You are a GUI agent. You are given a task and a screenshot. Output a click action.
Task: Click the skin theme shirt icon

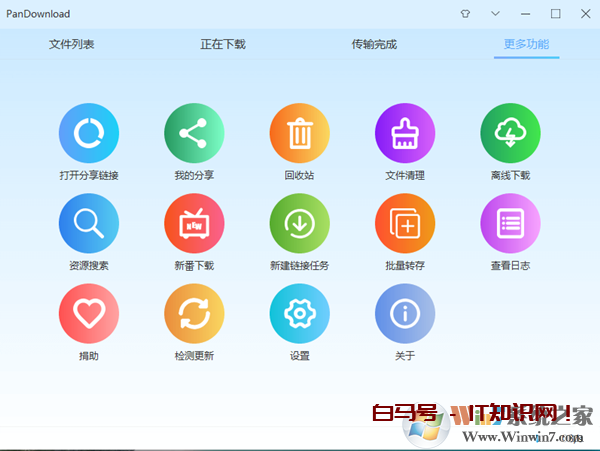pos(464,14)
